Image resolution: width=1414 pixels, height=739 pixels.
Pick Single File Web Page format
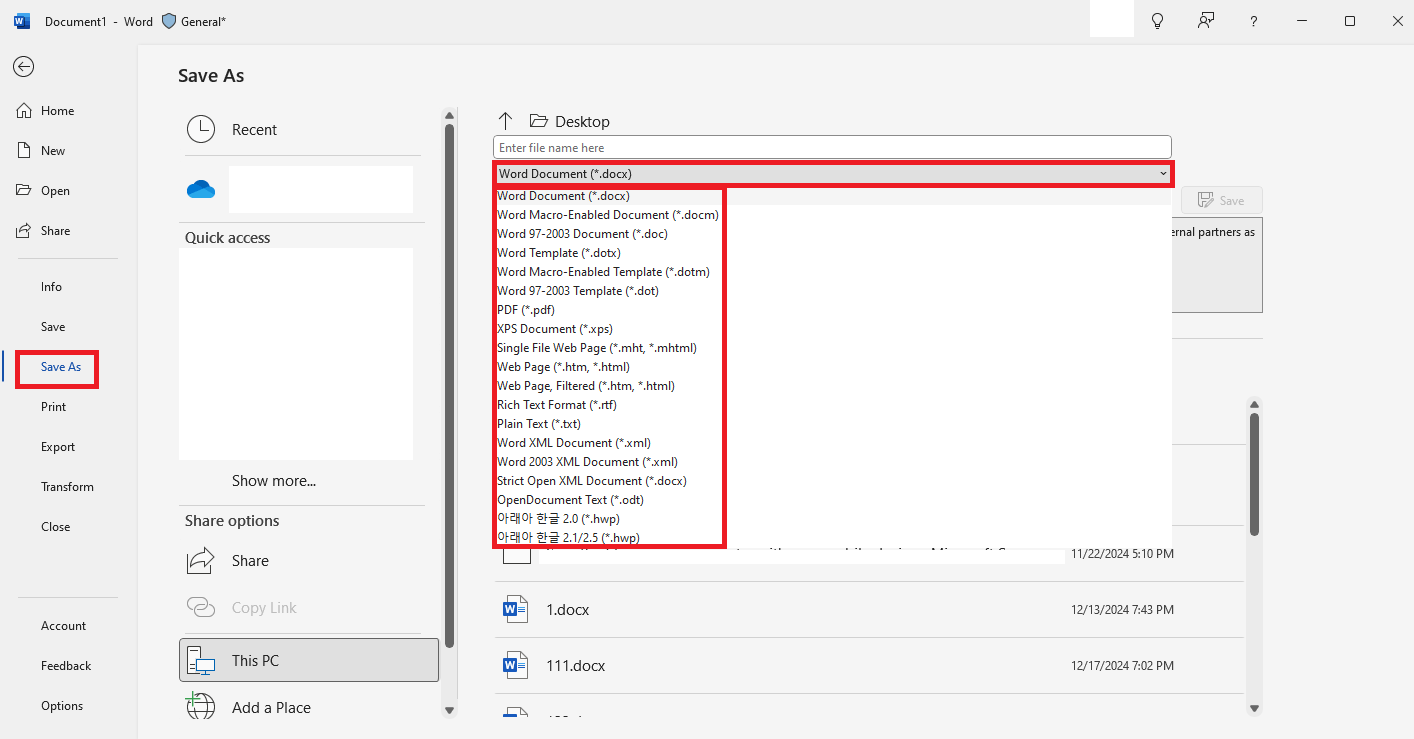[x=597, y=348]
